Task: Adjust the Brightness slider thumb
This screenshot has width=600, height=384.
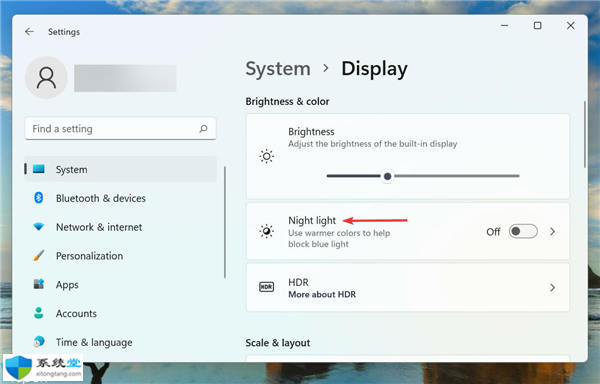Action: 387,176
